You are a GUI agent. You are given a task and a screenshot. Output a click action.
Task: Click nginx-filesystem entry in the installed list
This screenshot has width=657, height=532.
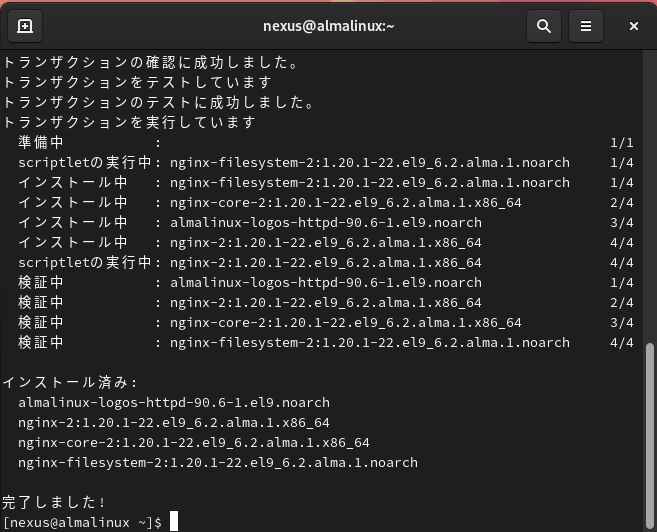[x=217, y=463]
